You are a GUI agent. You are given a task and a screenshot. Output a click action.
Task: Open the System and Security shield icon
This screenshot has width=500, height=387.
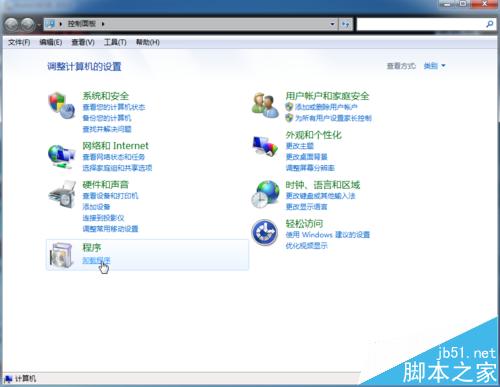pyautogui.click(x=62, y=105)
